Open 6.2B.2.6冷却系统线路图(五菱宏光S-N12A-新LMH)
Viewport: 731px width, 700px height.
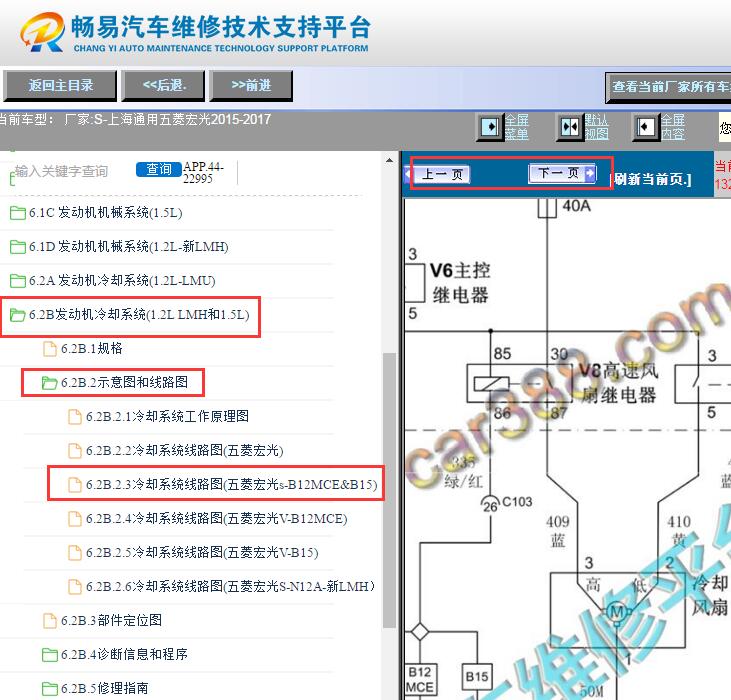[x=230, y=586]
